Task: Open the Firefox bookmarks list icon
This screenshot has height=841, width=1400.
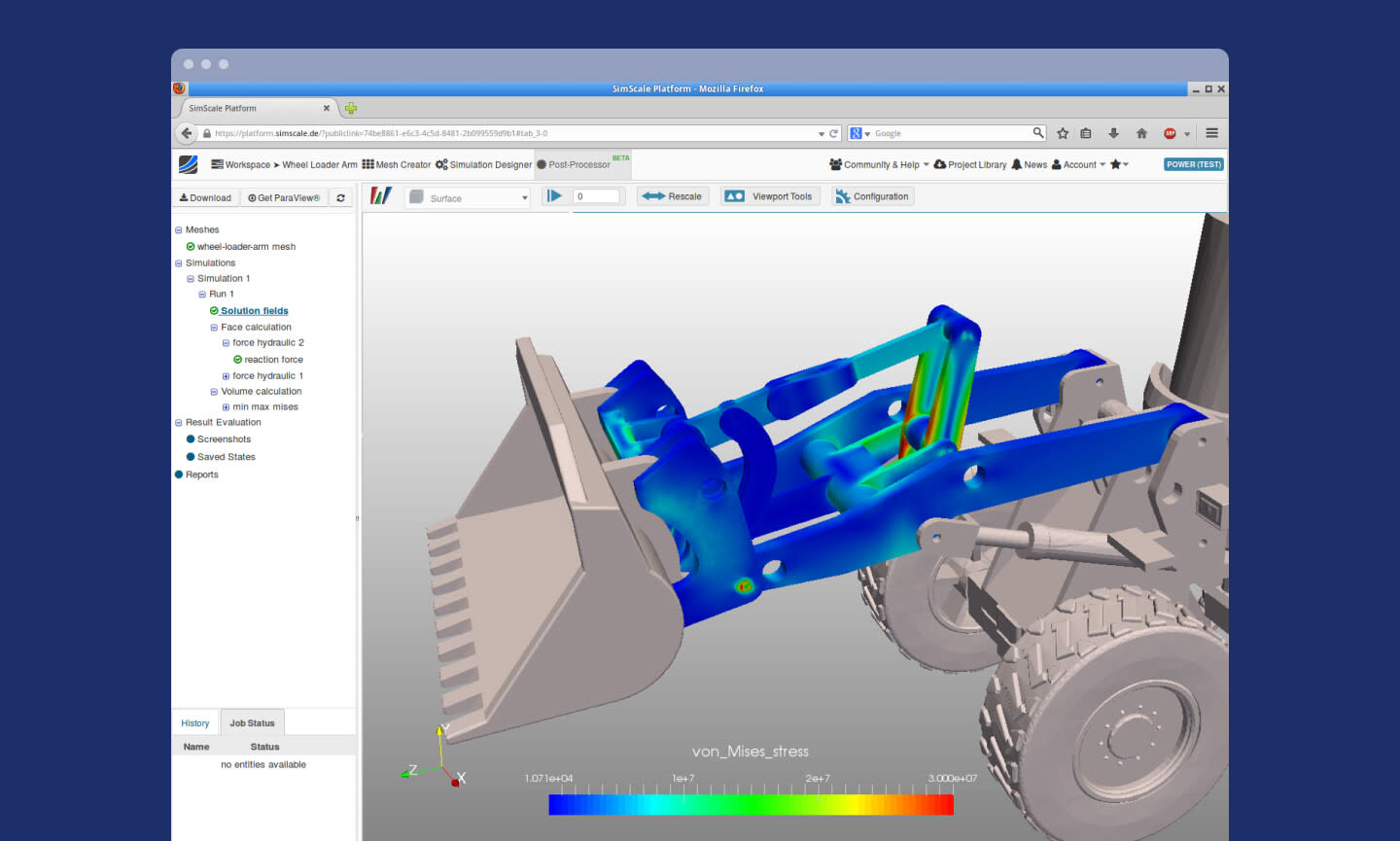Action: coord(1086,133)
